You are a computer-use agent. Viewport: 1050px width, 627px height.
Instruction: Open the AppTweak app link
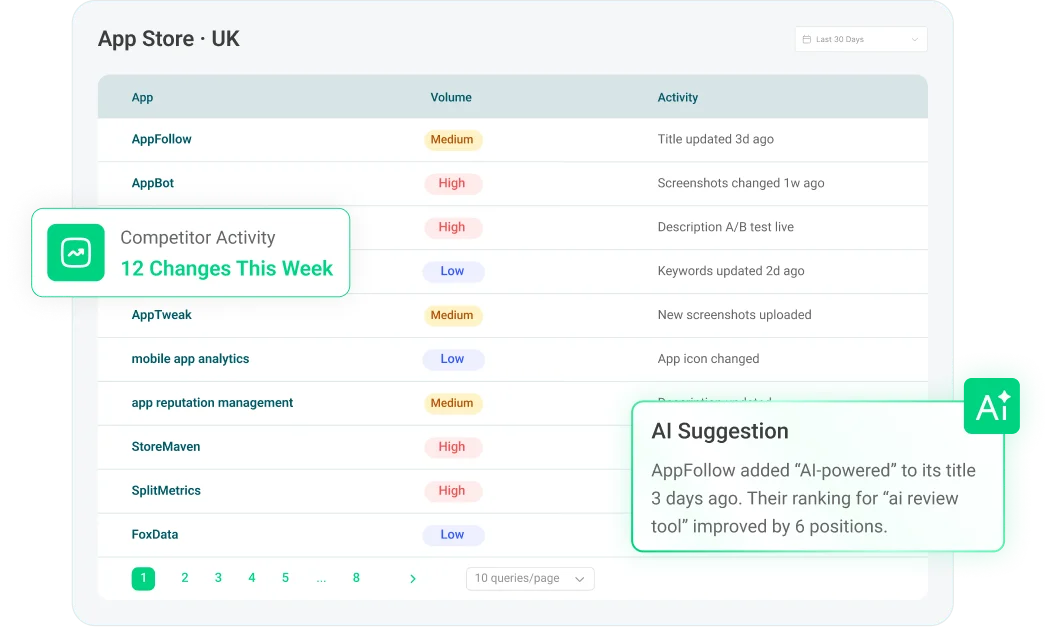(161, 315)
